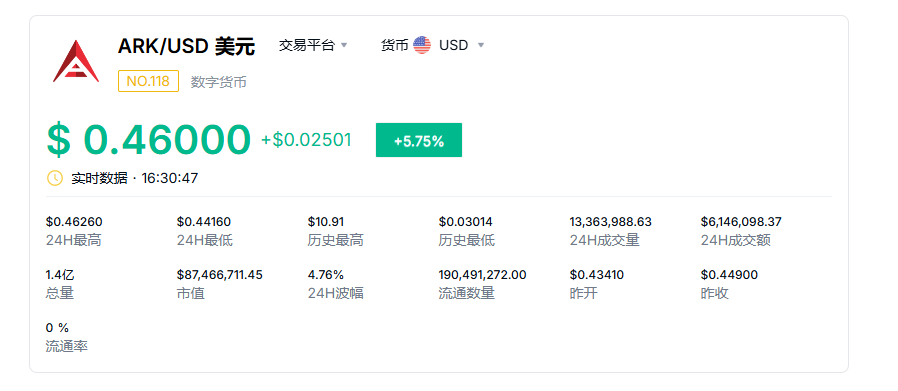Image resolution: width=898 pixels, height=391 pixels.
Task: Open the USD currency dropdown arrow
Action: [481, 45]
